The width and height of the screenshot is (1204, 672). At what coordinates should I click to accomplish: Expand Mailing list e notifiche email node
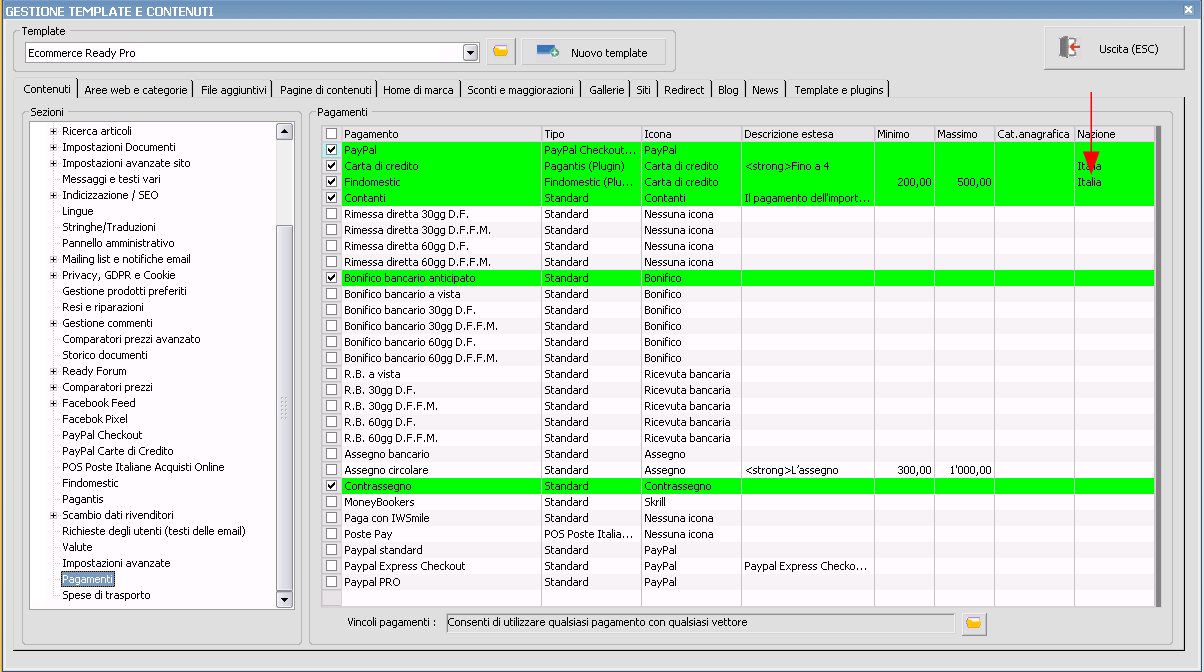tap(53, 259)
